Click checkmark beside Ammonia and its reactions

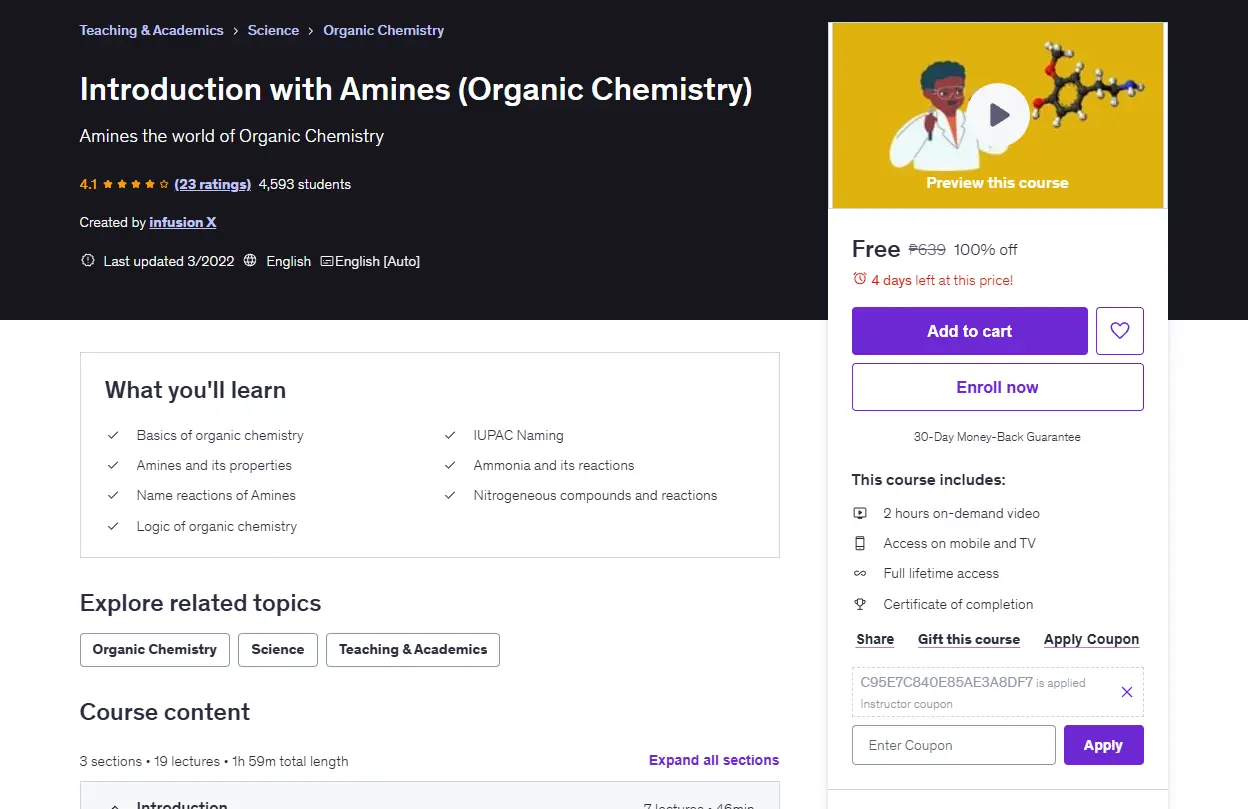[x=450, y=465]
